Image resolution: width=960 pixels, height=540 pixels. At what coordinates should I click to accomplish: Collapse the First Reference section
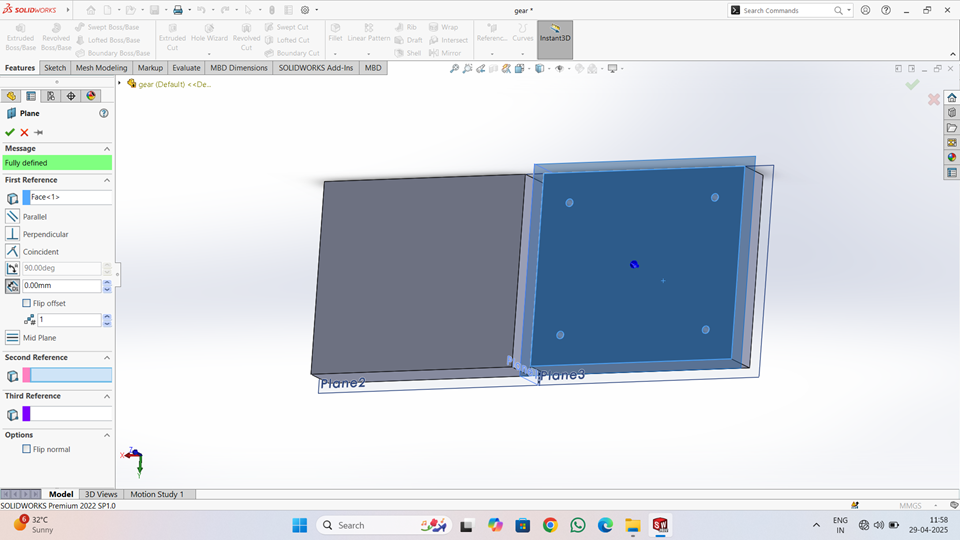pos(107,180)
